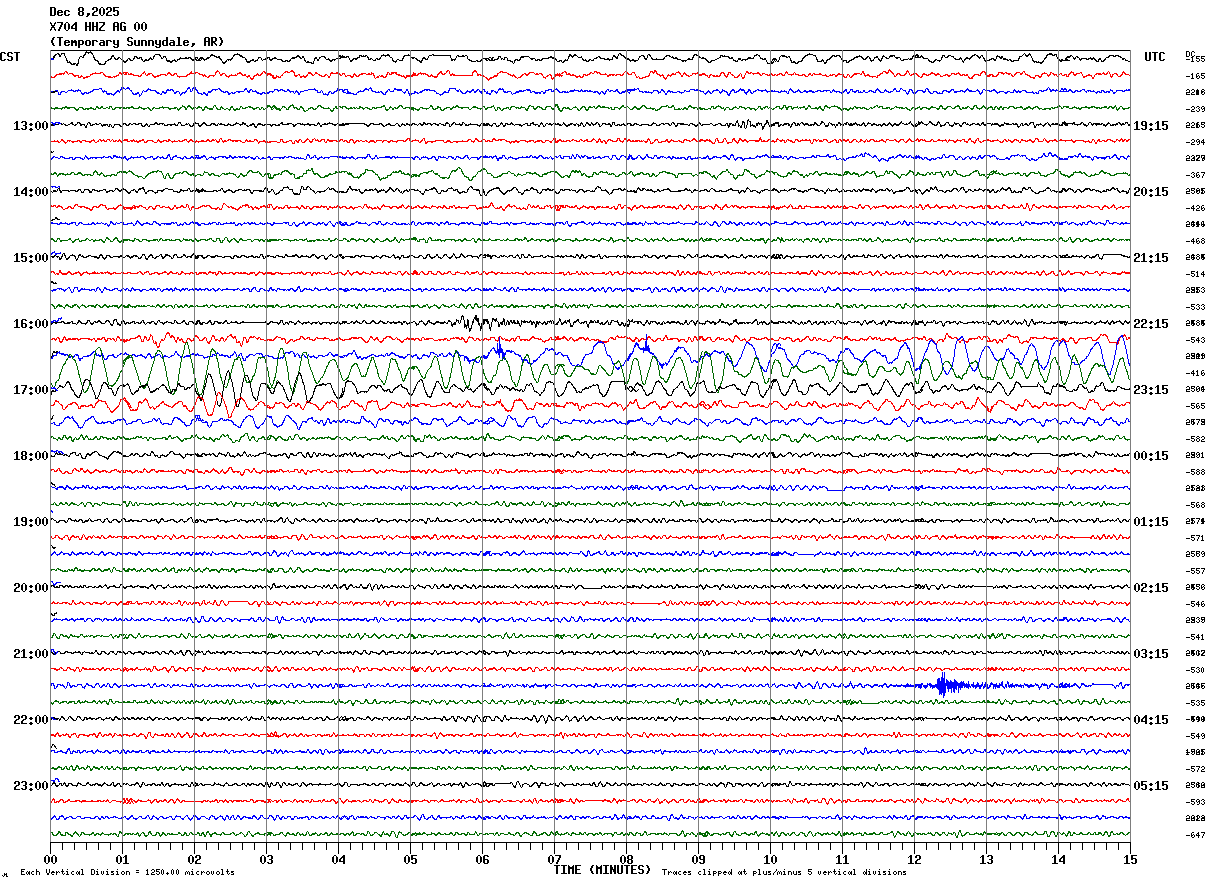The height and width of the screenshot is (886, 1210).
Task: Click the minute 15 axis tick label
Action: (1130, 859)
